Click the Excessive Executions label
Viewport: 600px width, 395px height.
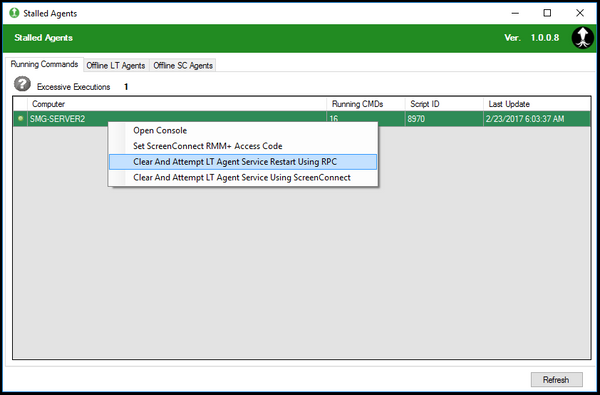point(73,87)
